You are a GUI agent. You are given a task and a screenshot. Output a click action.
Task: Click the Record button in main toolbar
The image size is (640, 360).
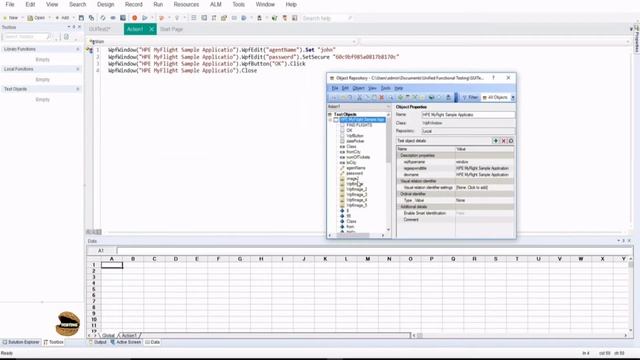coord(134,18)
